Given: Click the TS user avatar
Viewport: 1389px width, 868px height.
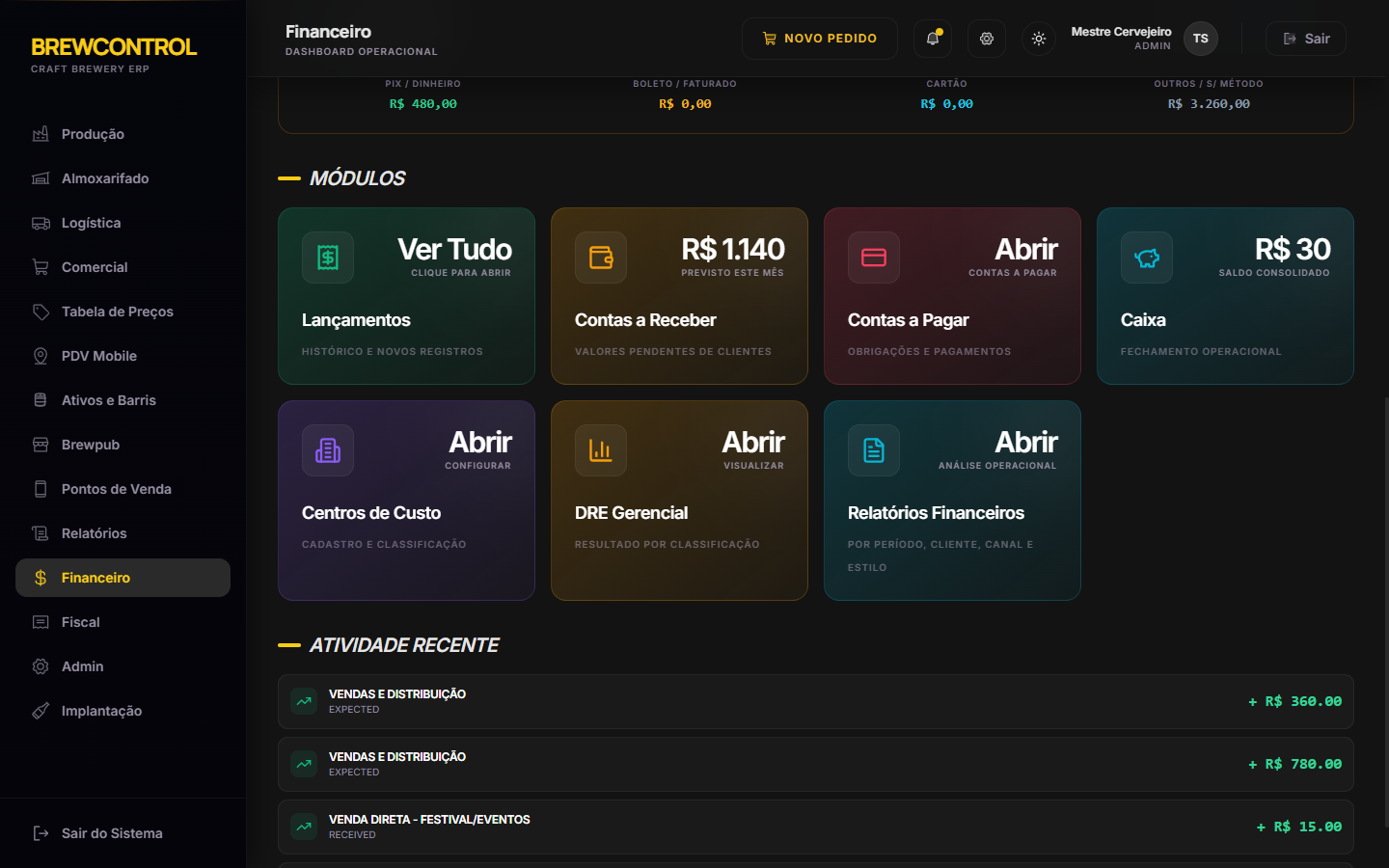Looking at the screenshot, I should 1201,39.
